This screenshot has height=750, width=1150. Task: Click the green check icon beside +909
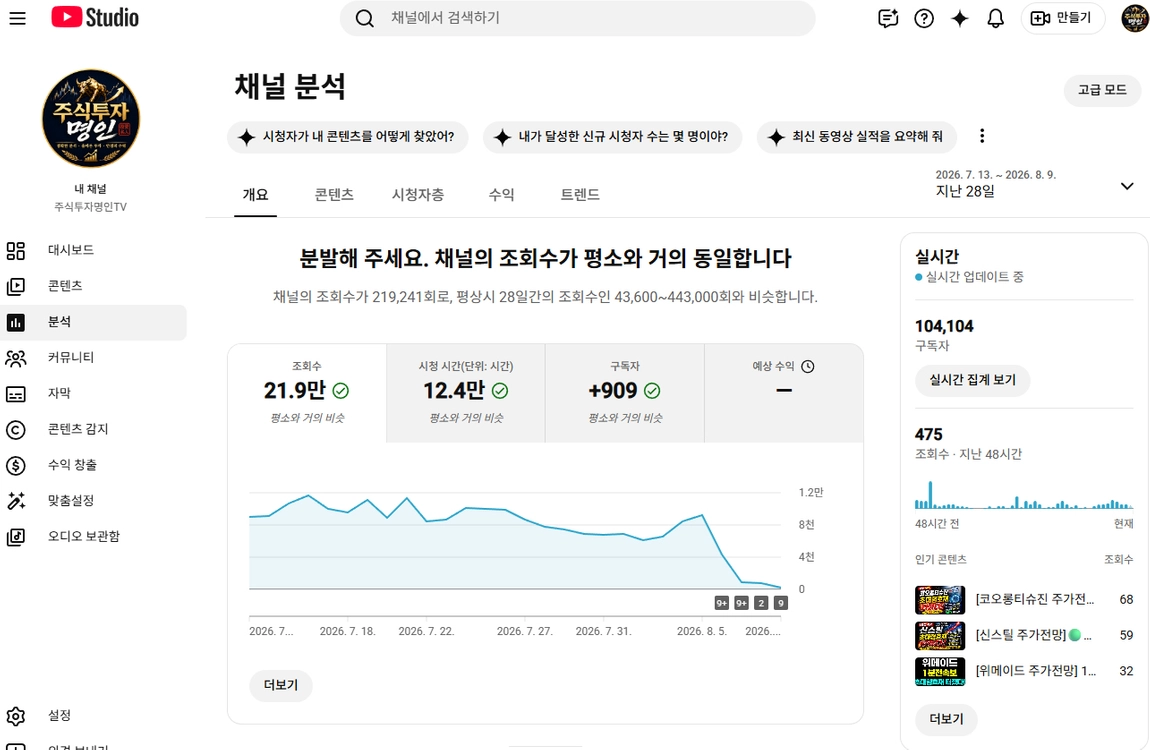652,391
